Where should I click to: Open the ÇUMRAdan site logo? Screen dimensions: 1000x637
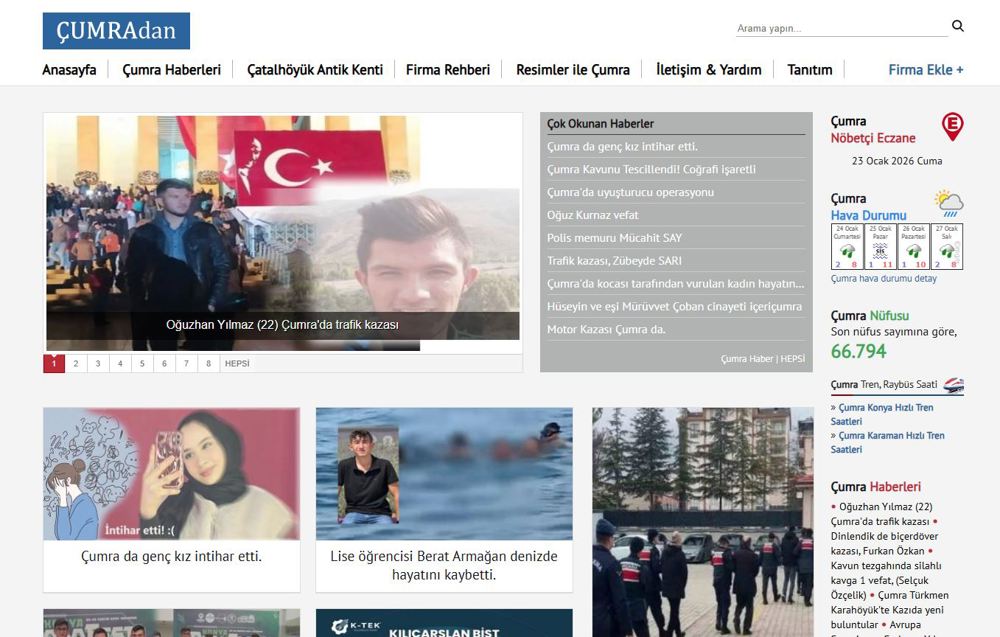(x=116, y=31)
